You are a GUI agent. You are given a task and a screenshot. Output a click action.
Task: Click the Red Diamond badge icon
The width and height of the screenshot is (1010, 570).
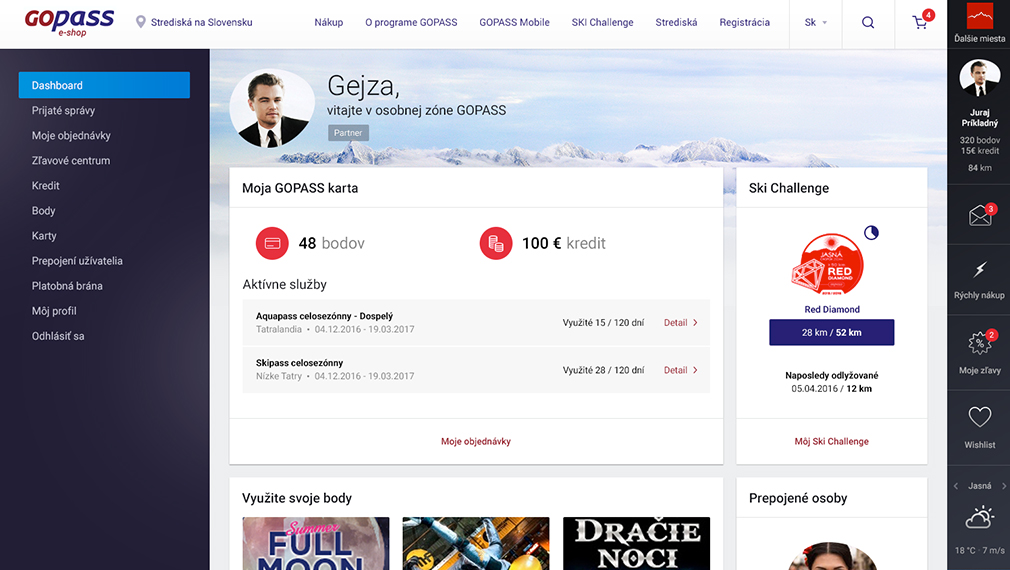[x=827, y=265]
